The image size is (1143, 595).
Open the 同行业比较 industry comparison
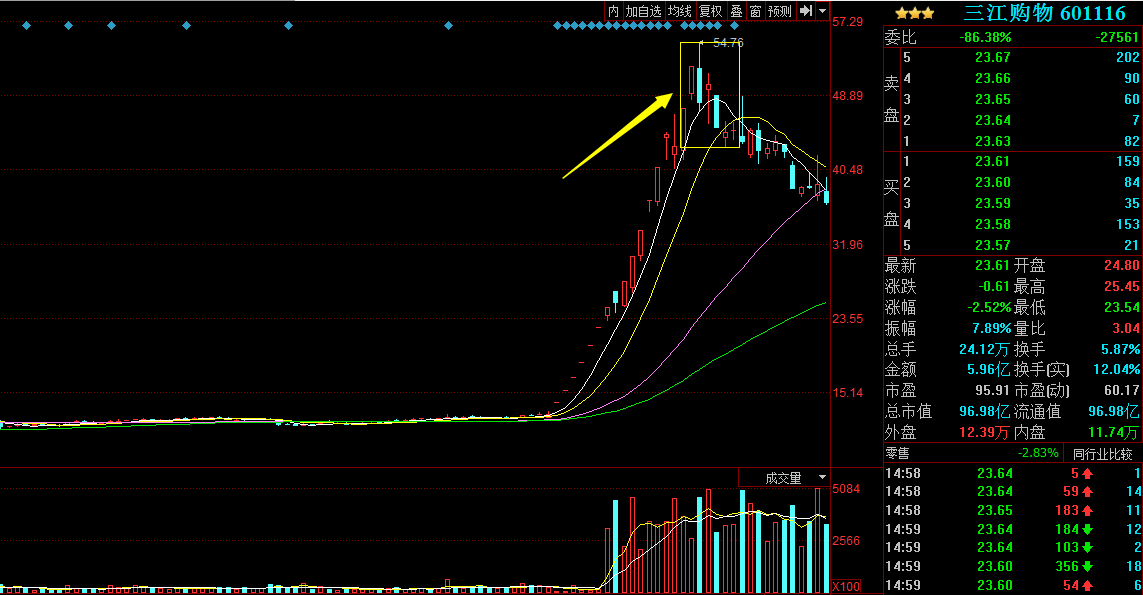pos(1104,454)
